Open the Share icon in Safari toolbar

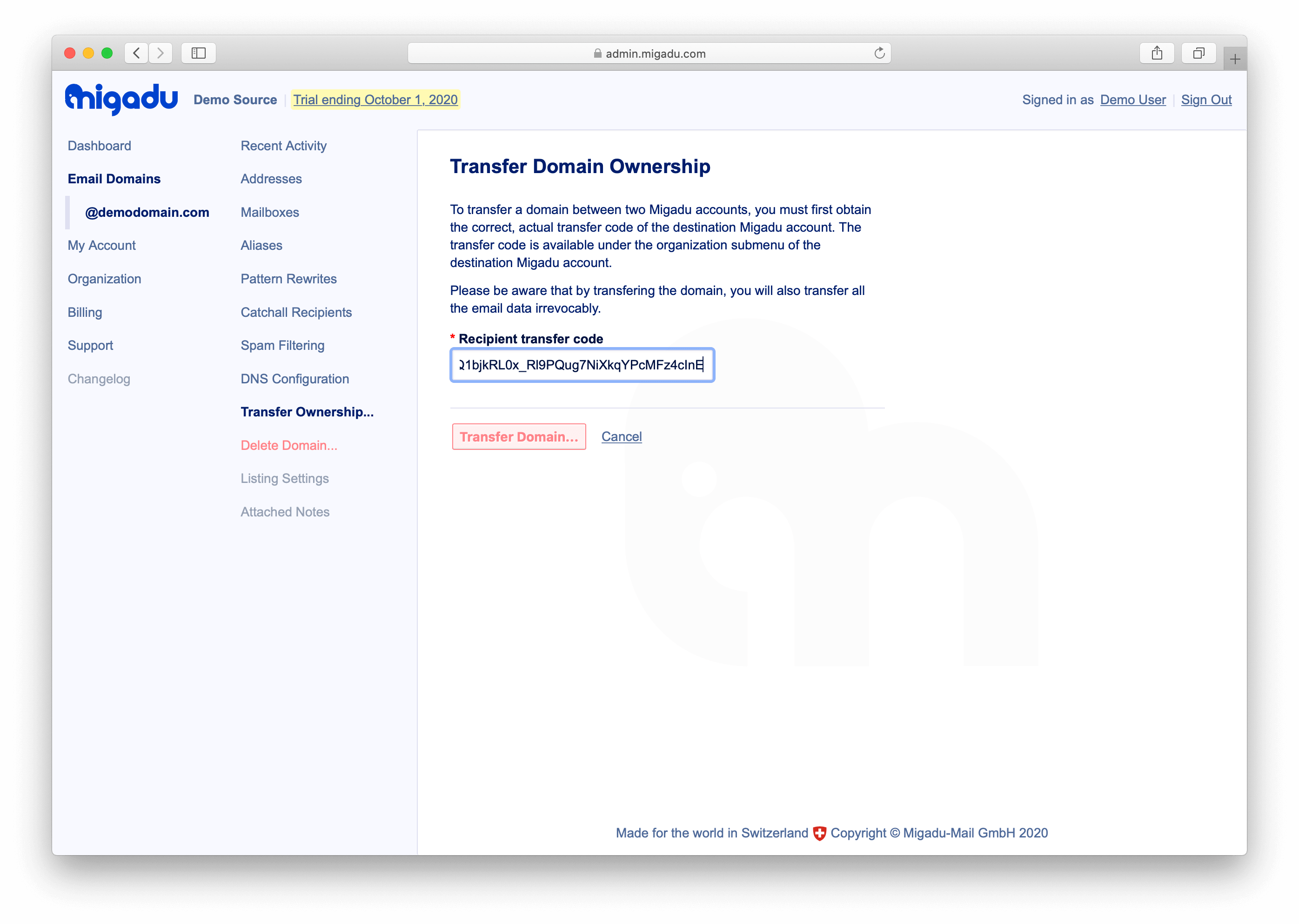[1157, 53]
